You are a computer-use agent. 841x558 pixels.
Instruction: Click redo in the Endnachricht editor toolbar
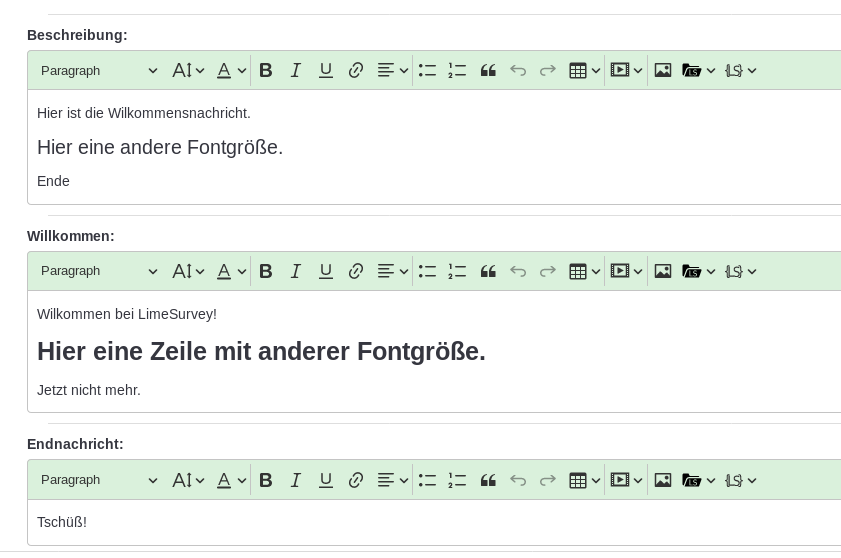(548, 480)
